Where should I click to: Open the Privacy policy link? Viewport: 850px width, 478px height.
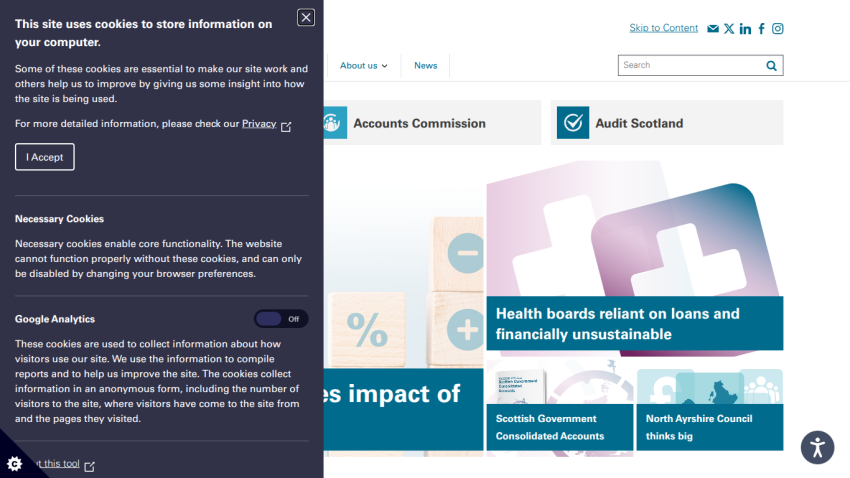pos(259,124)
